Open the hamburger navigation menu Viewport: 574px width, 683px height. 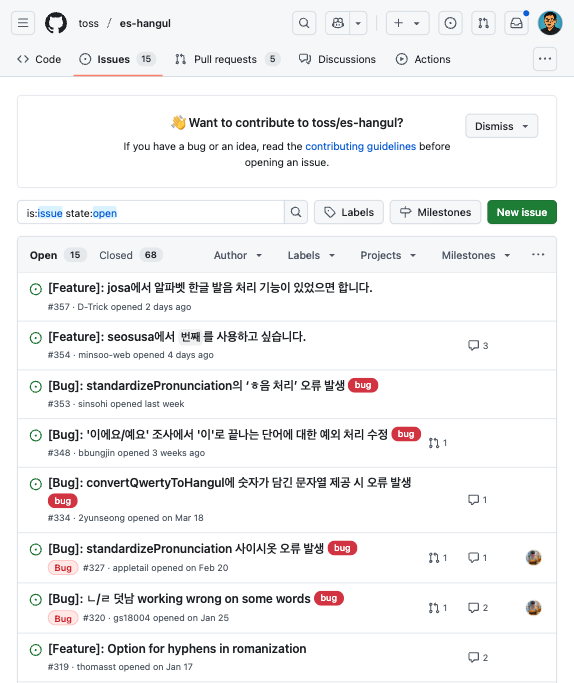click(23, 23)
